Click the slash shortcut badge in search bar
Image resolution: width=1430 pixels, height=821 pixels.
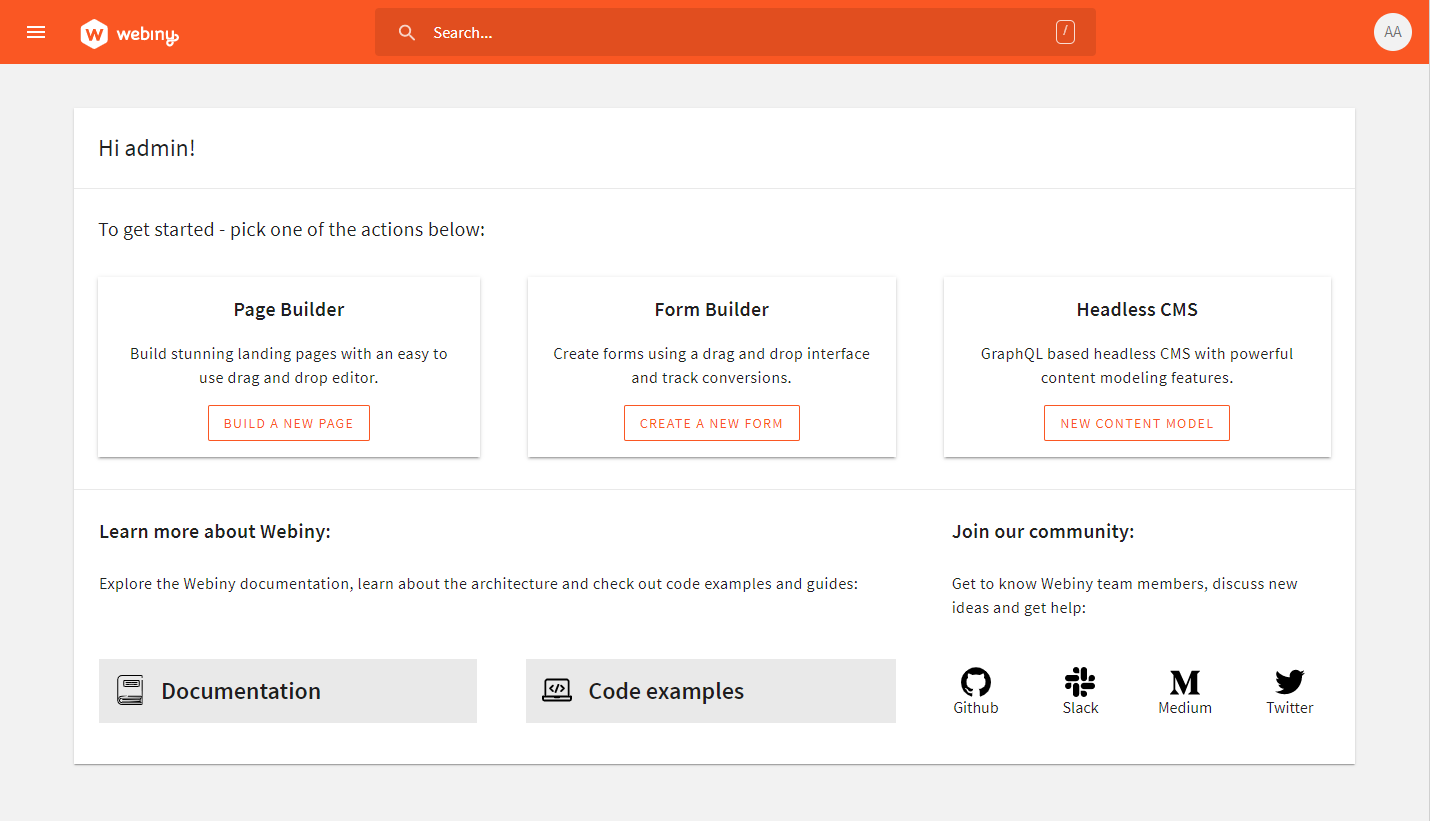click(1065, 32)
